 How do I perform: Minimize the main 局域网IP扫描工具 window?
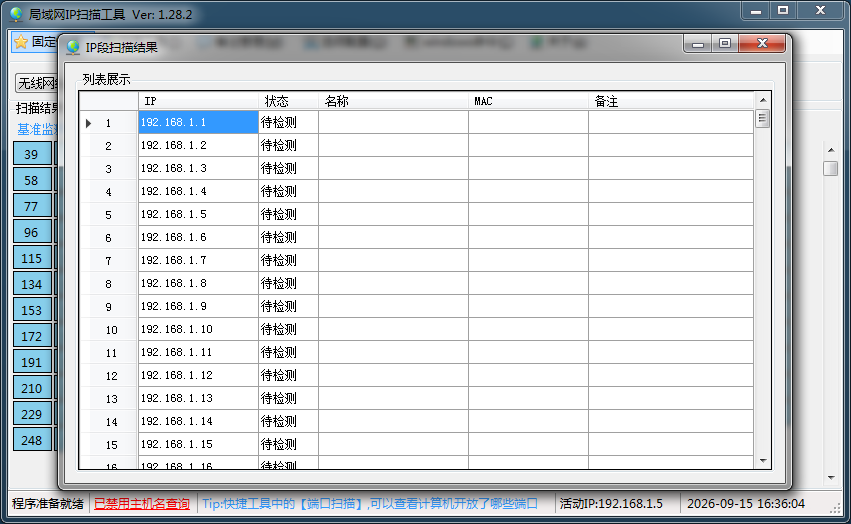(756, 11)
